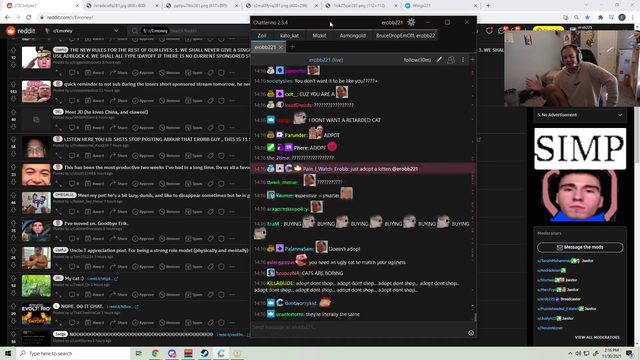Click the Chatterino chat scrollbar
Viewport: 640px width, 360px height.
click(475, 317)
